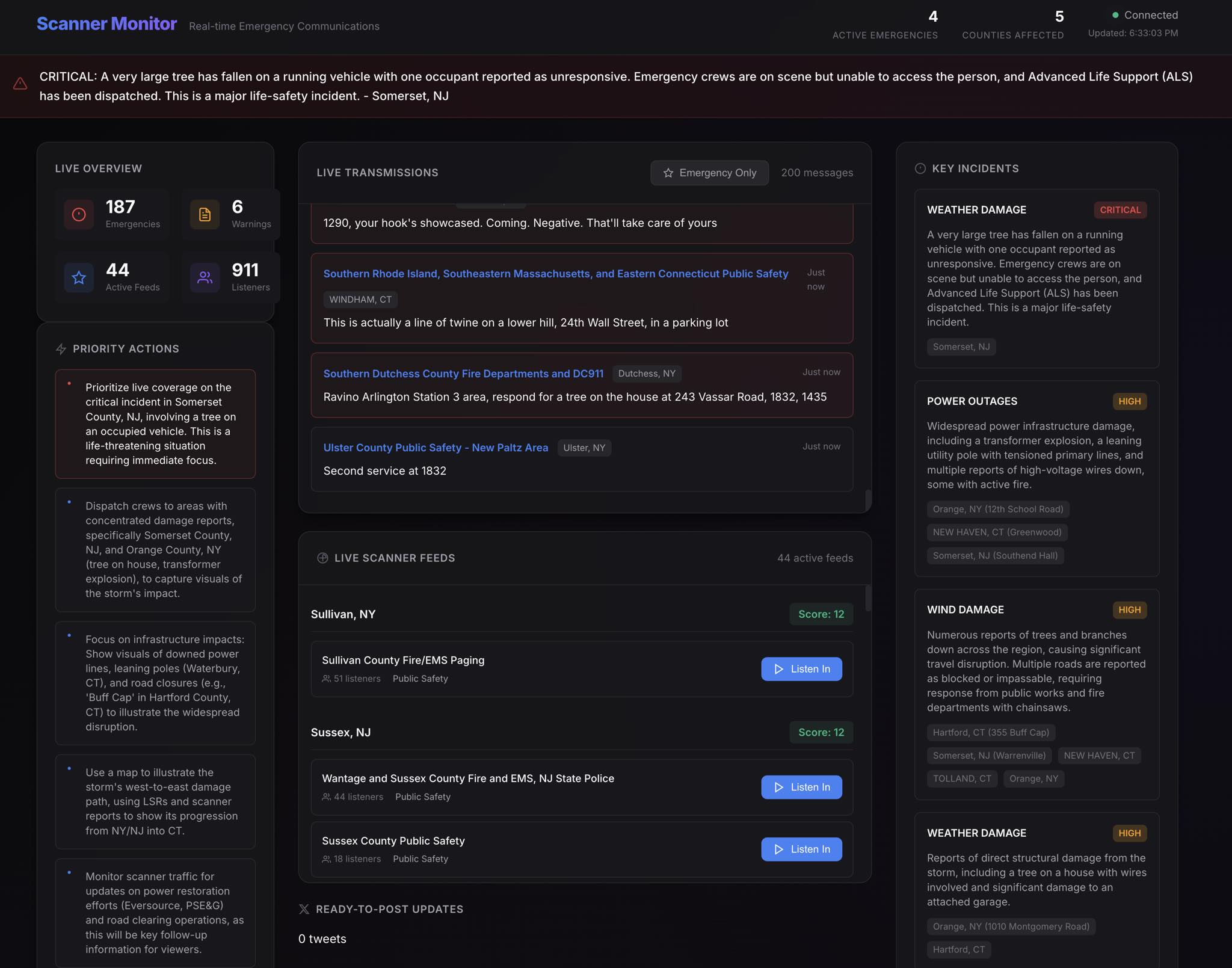Select the Somerset County tree priority action card
The width and height of the screenshot is (1232, 968).
pos(155,424)
